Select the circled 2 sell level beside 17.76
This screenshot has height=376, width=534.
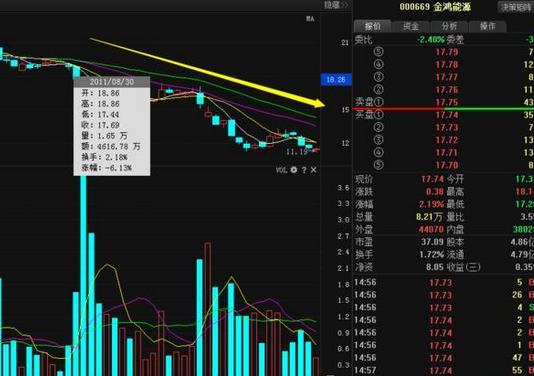click(378, 90)
